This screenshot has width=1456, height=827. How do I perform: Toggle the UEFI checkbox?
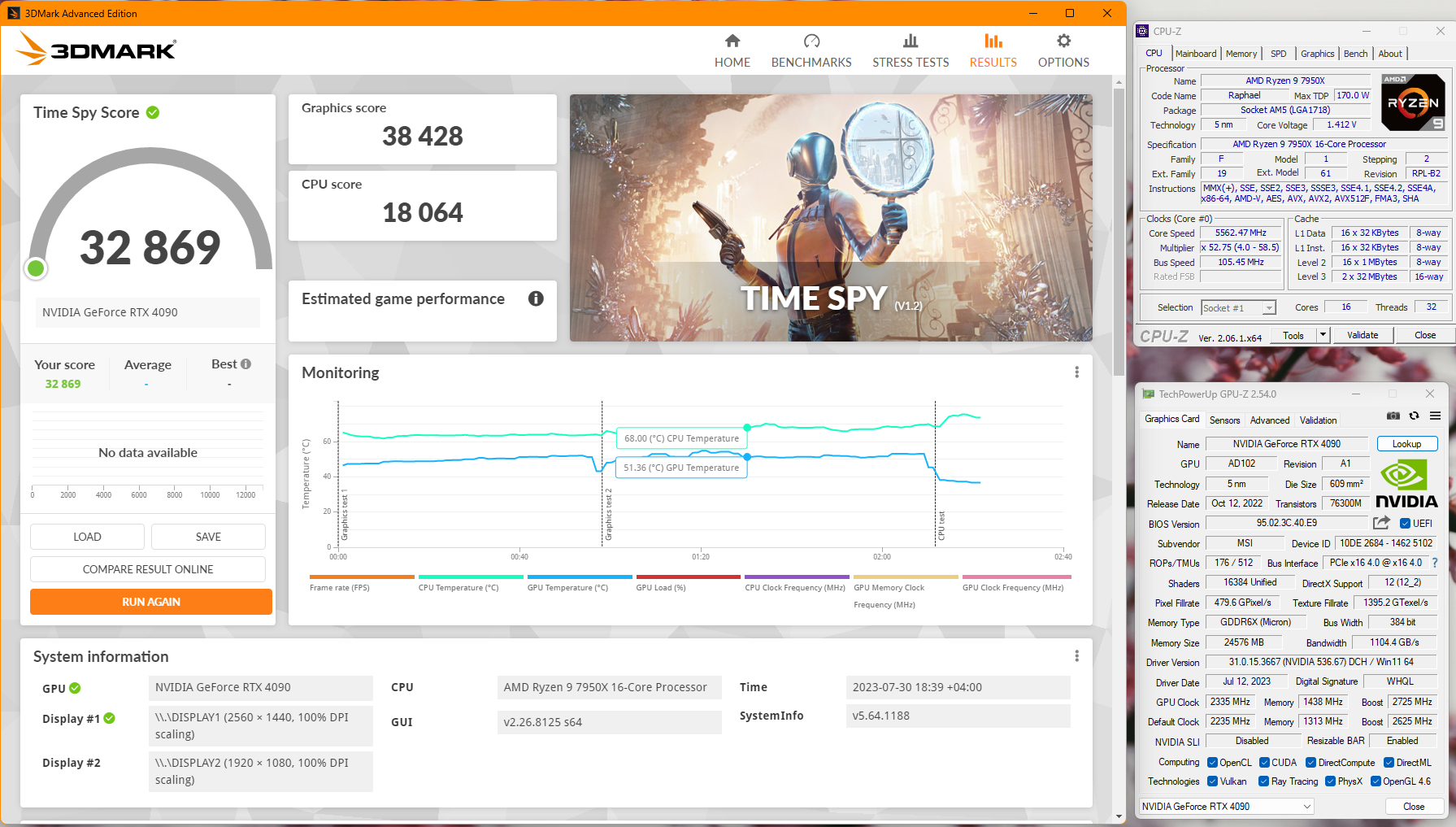click(1405, 524)
